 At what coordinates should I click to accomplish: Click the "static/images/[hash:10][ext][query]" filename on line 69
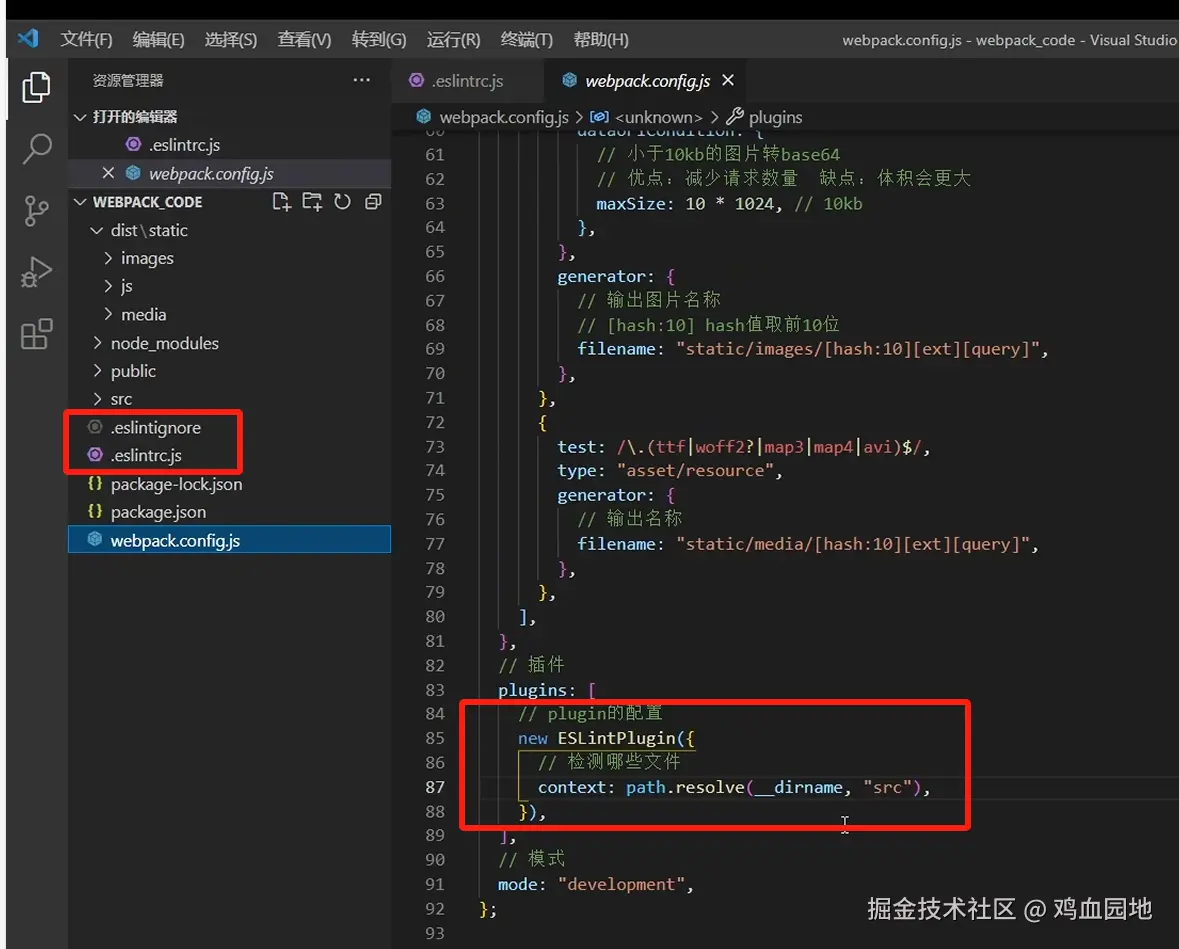[x=858, y=348]
